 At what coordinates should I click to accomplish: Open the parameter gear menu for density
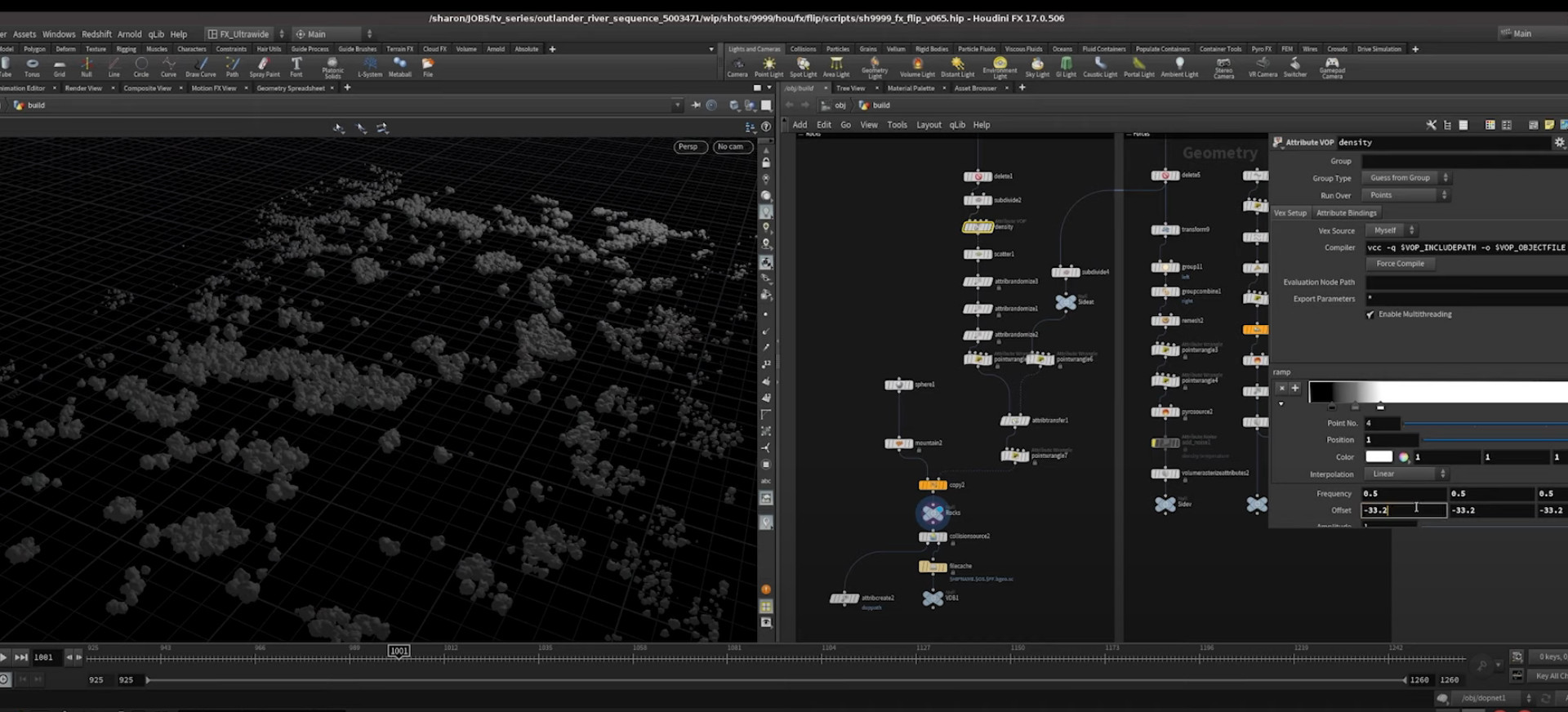1559,142
